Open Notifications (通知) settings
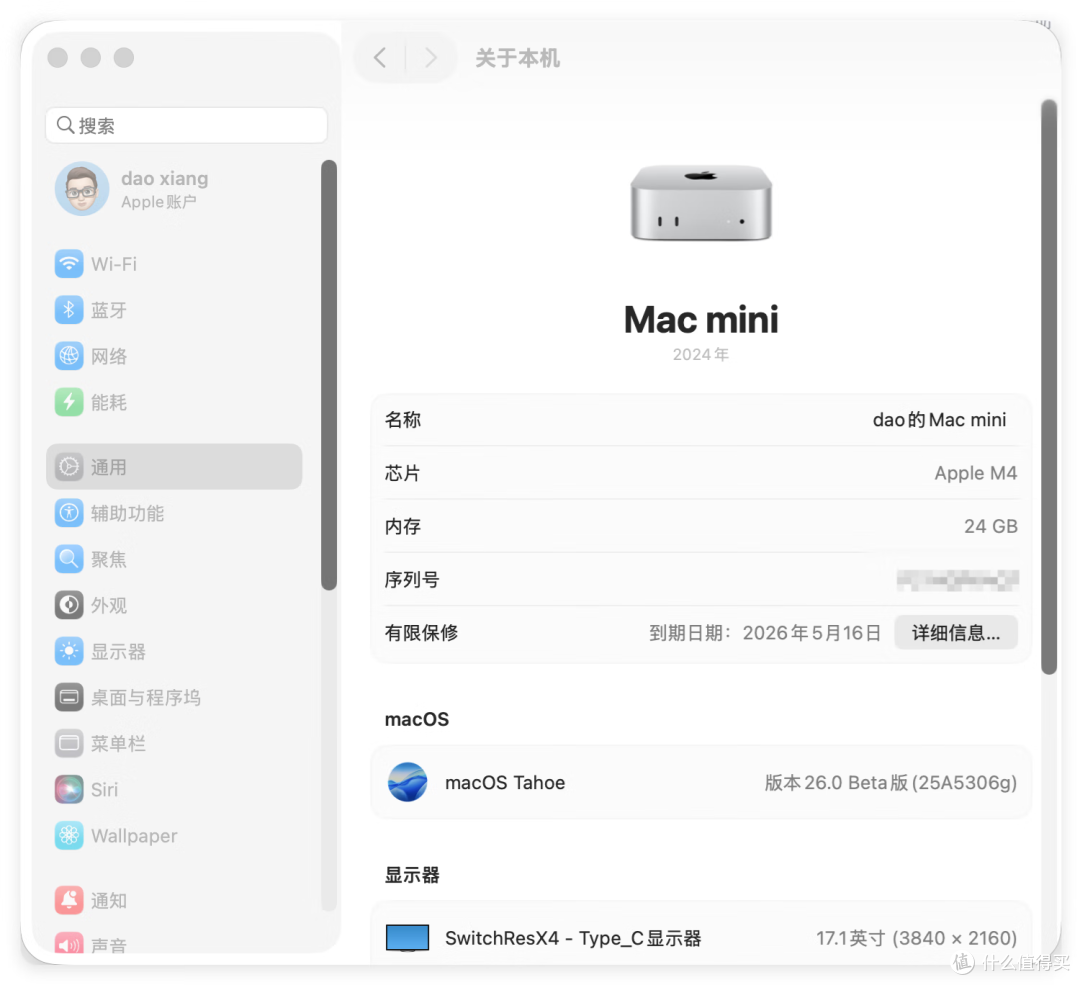Viewport: 1080px width, 985px height. pos(108,900)
